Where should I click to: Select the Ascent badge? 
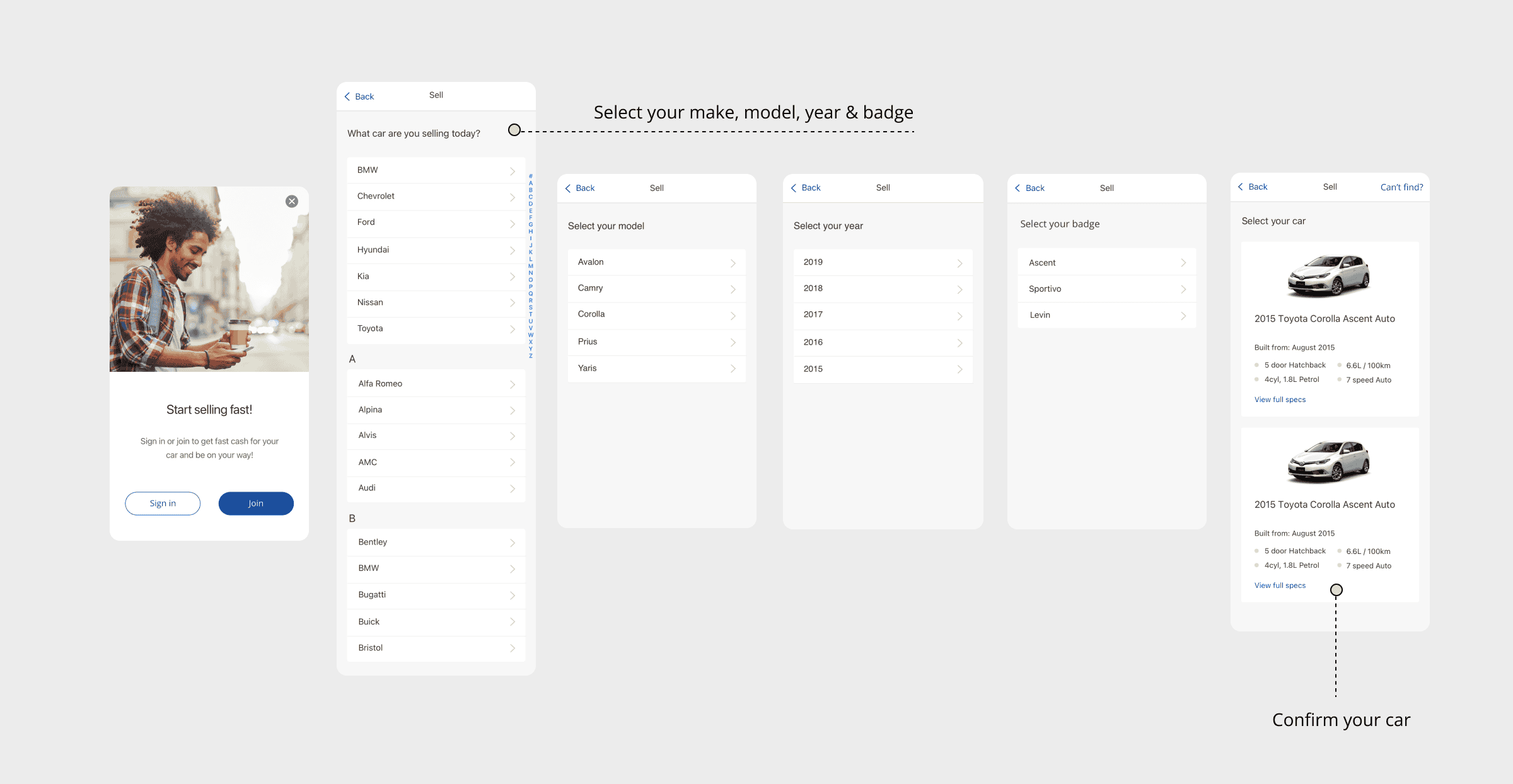coord(1107,263)
